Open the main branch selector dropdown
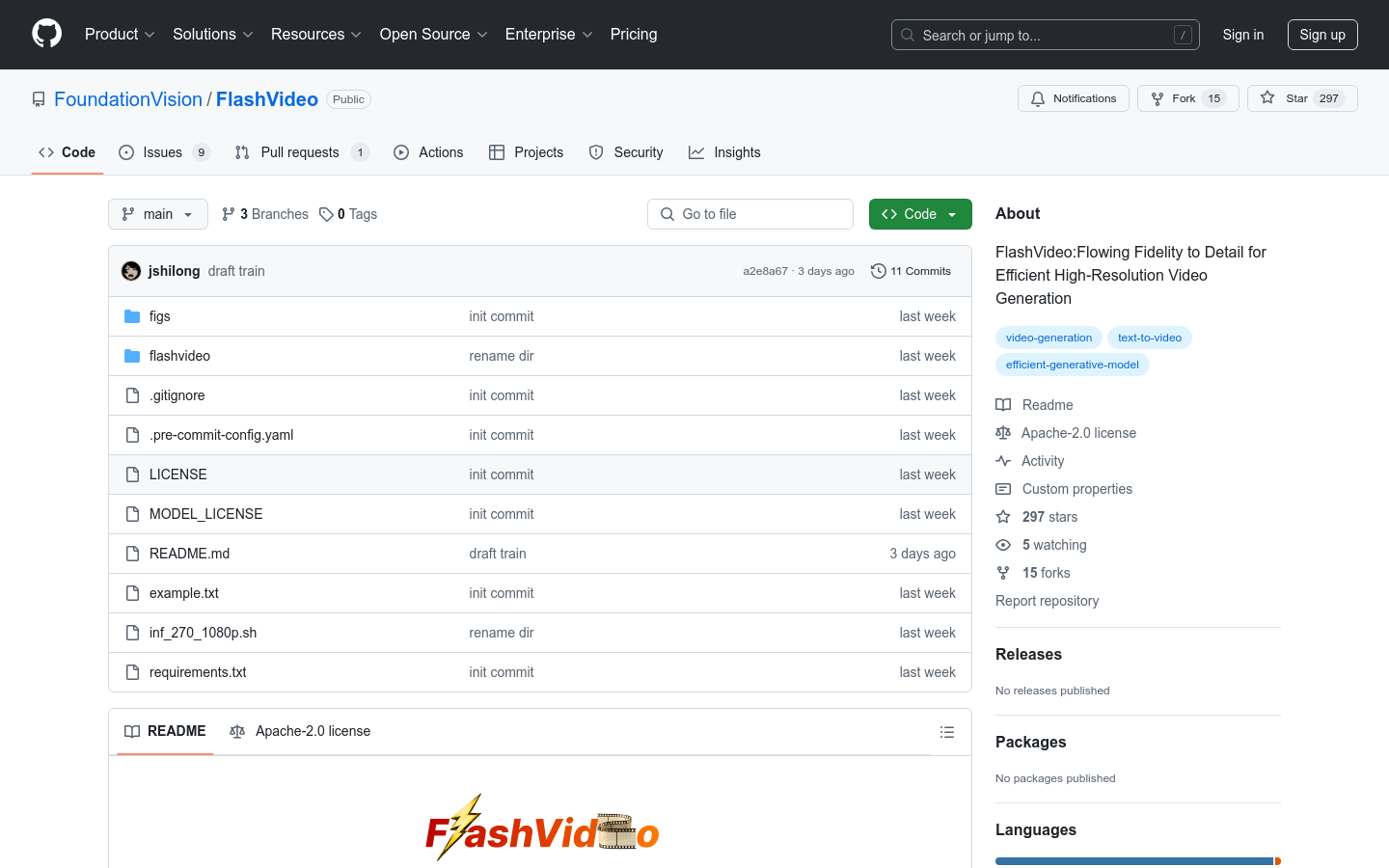Image resolution: width=1389 pixels, height=868 pixels. click(158, 214)
